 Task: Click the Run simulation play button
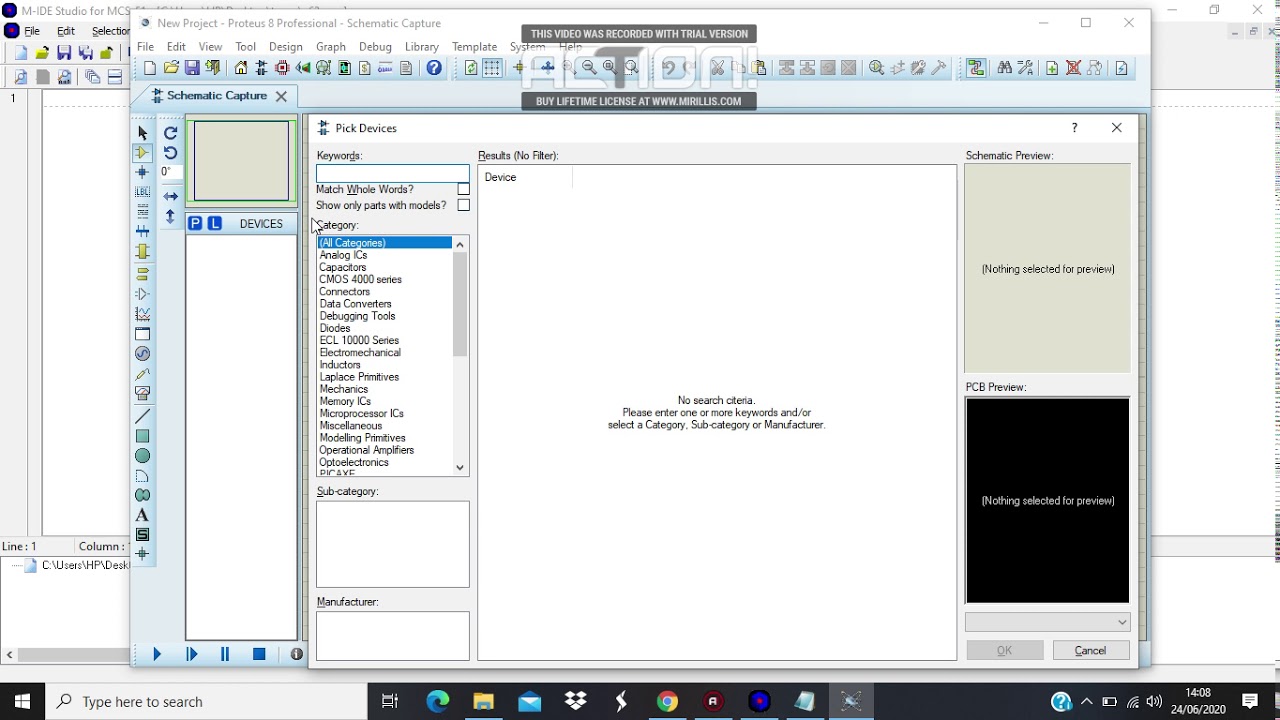pyautogui.click(x=157, y=654)
